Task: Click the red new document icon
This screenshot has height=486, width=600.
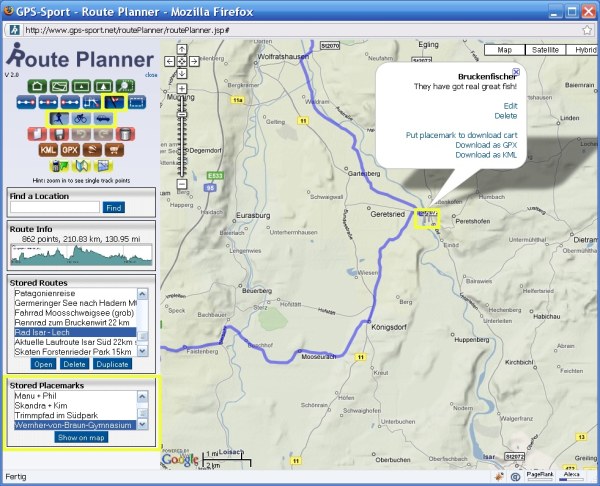Action: pyautogui.click(x=37, y=134)
